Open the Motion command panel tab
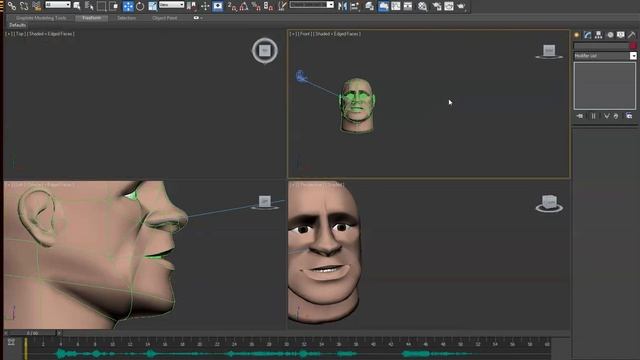The image size is (640, 360). coord(610,35)
